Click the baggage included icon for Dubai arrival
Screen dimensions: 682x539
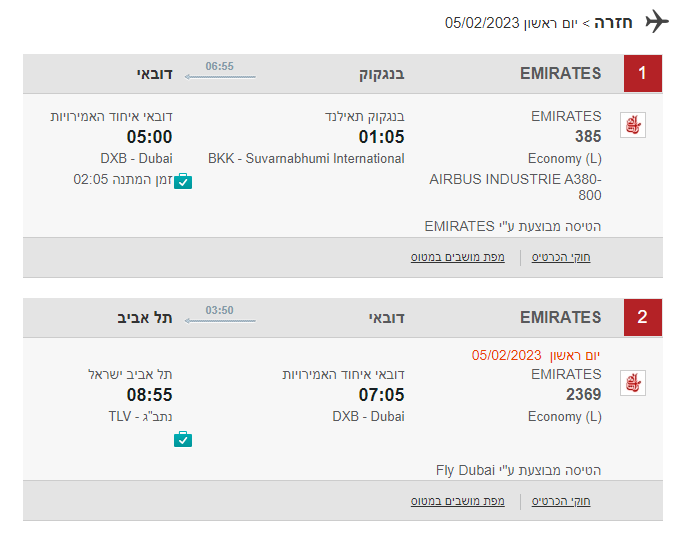(x=183, y=181)
